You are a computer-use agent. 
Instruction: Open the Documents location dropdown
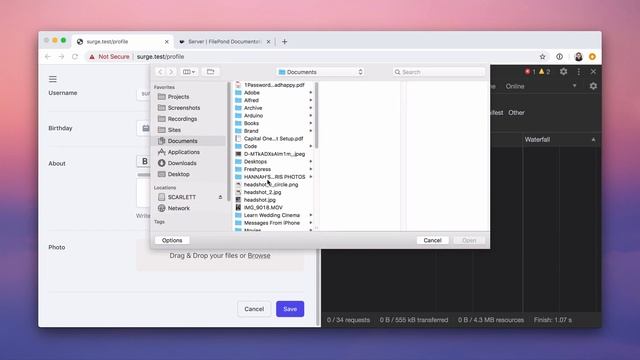[x=320, y=72]
